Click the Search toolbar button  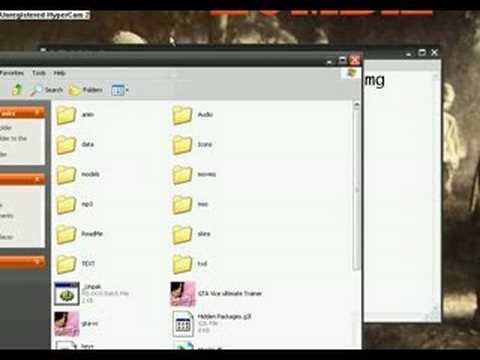(x=47, y=90)
